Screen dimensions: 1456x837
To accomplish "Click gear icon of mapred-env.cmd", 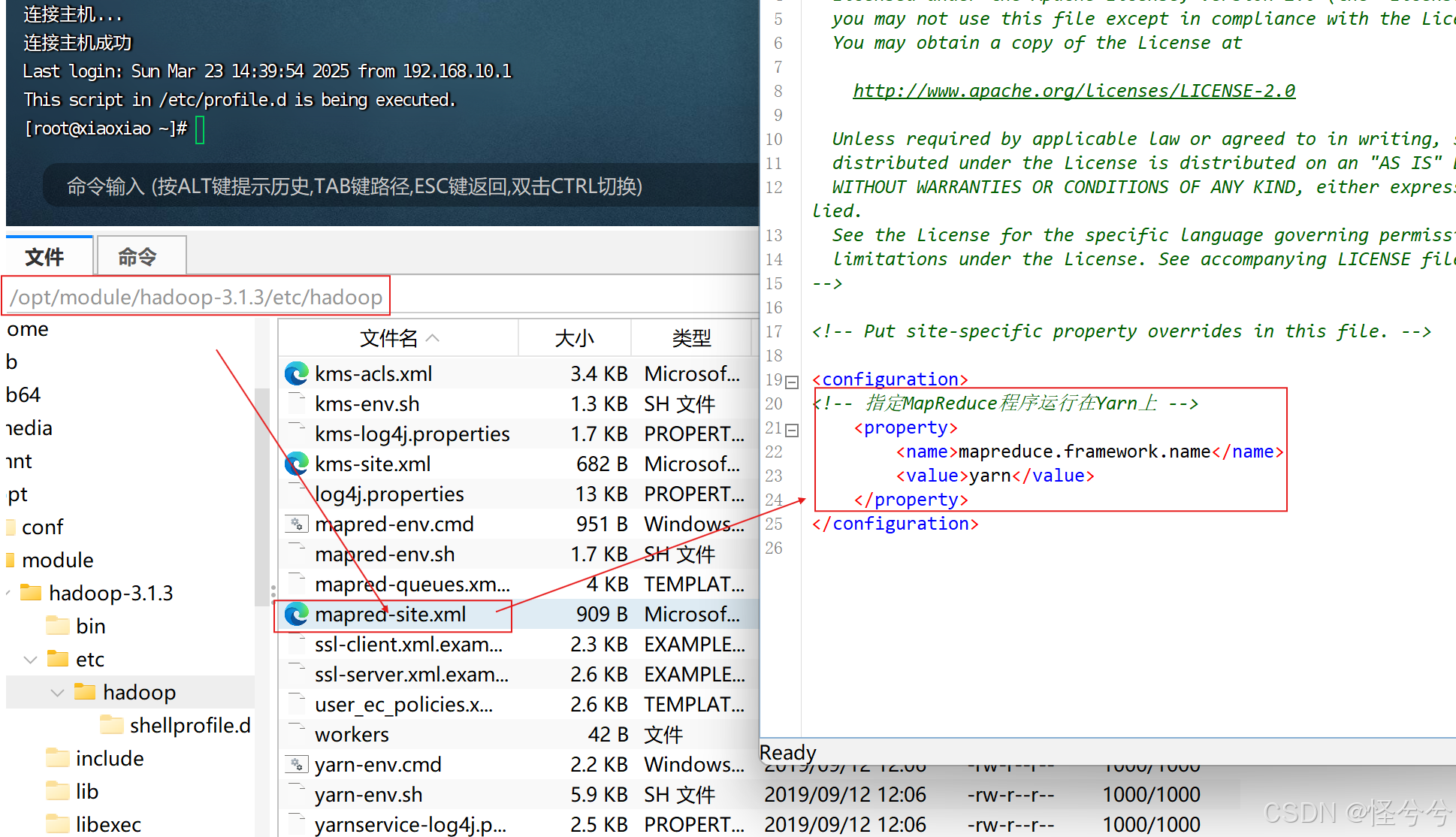I will 297,524.
